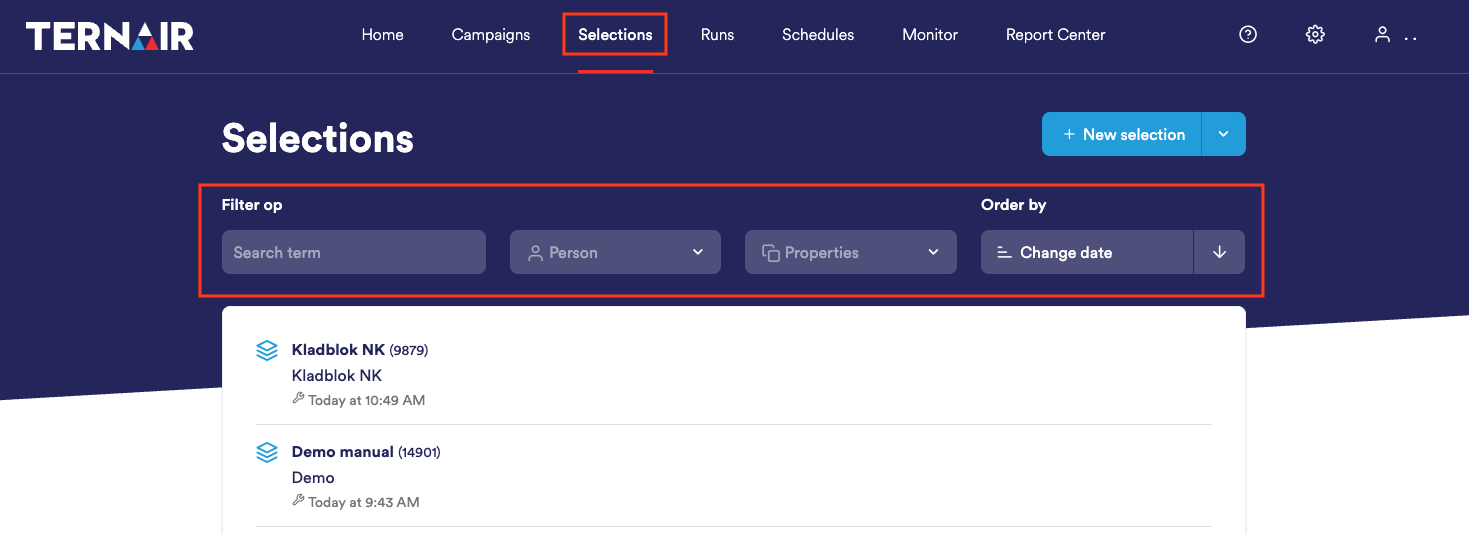Click the user profile icon
This screenshot has height=534, width=1469.
pos(1383,35)
